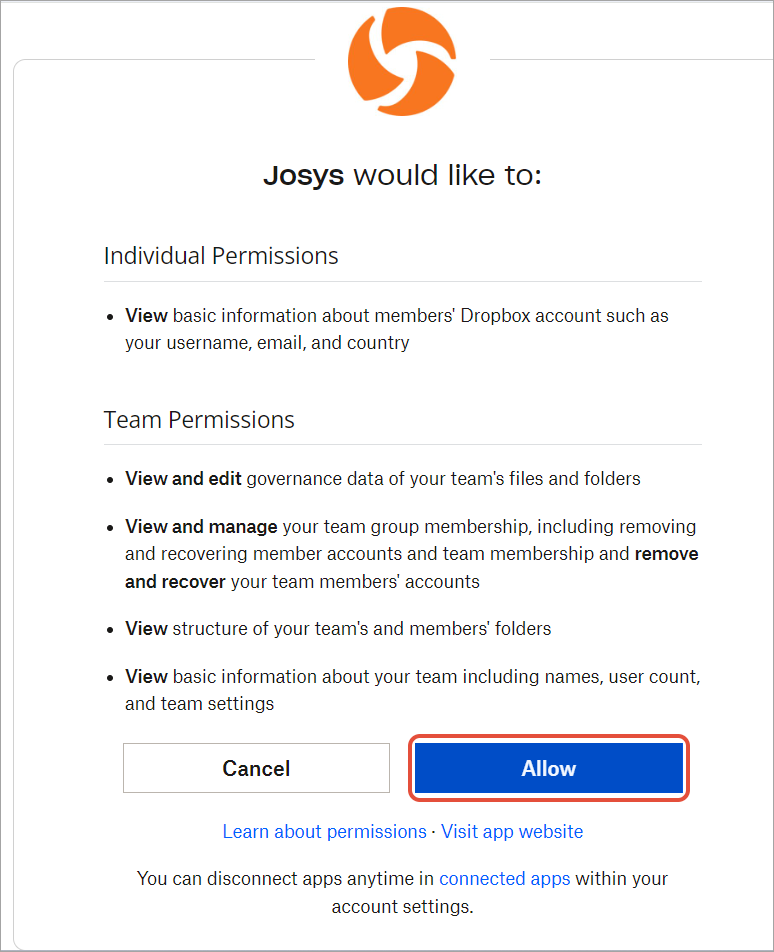Viewport: 774px width, 952px height.
Task: Open the Learn about permissions link
Action: pyautogui.click(x=324, y=831)
